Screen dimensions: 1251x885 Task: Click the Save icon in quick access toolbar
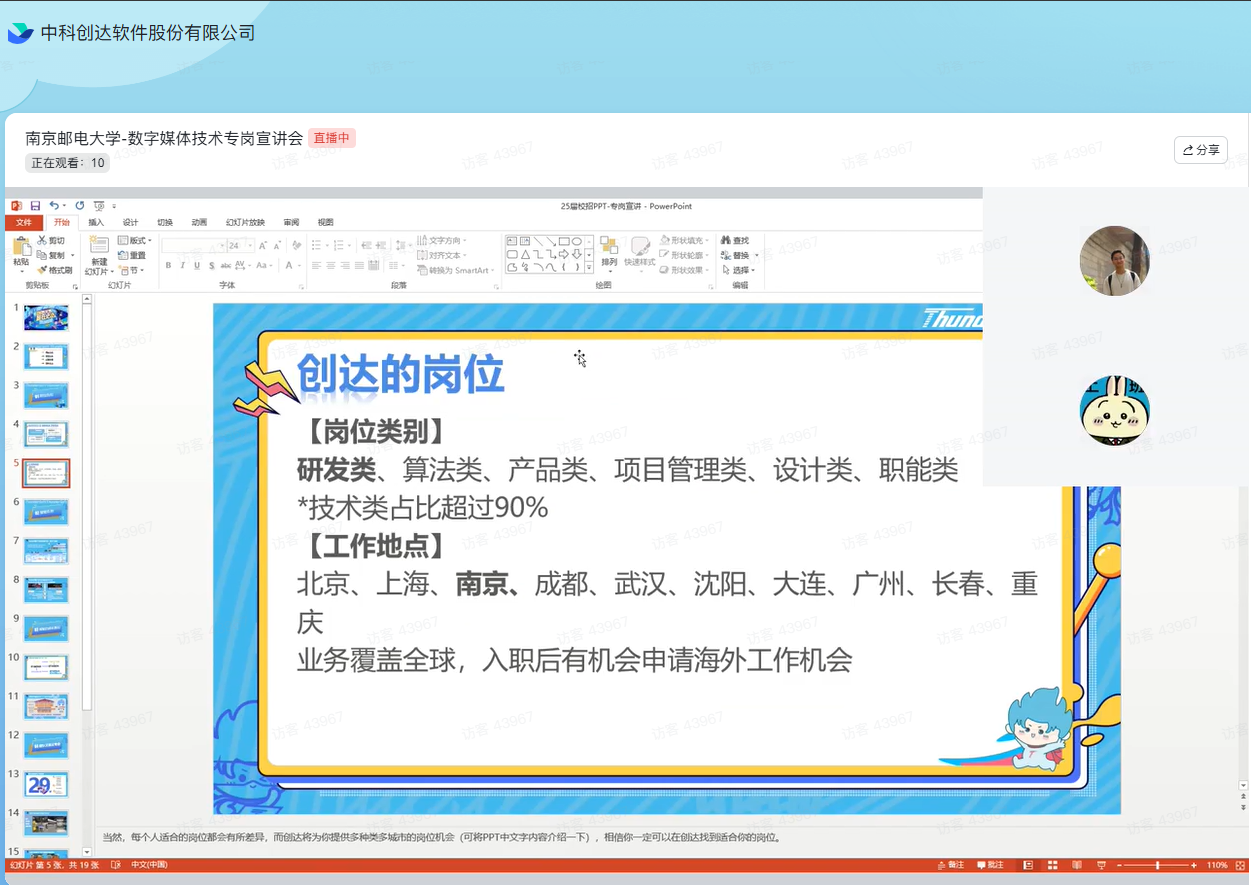[x=35, y=206]
